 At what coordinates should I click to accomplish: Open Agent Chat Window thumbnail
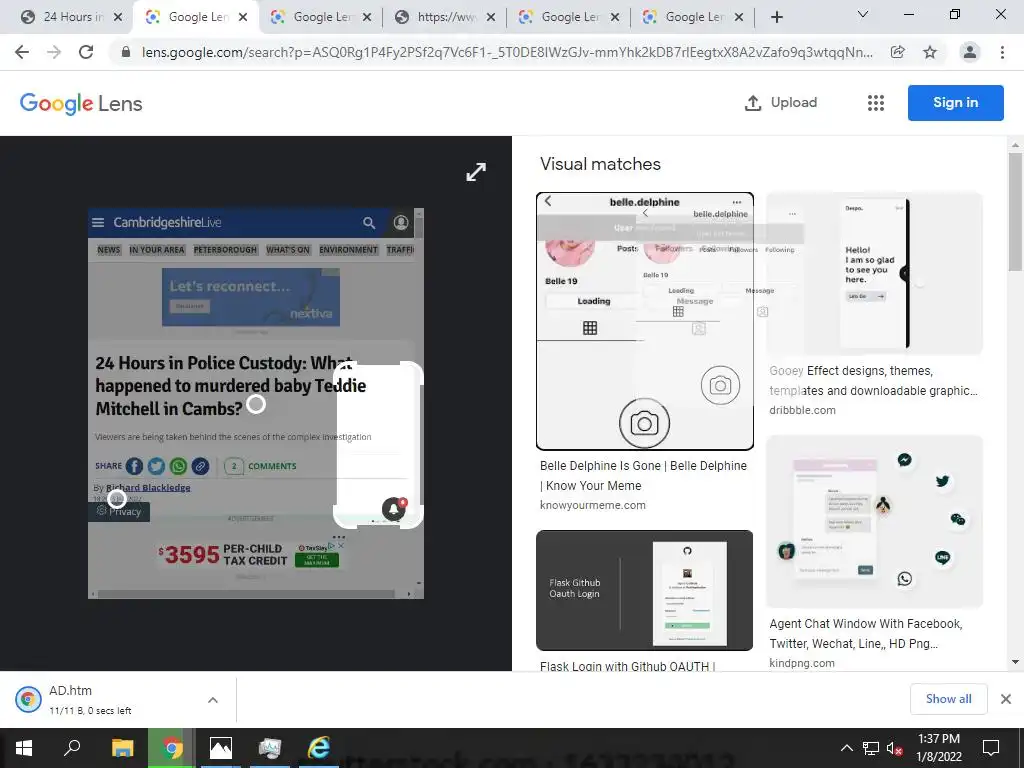click(874, 521)
